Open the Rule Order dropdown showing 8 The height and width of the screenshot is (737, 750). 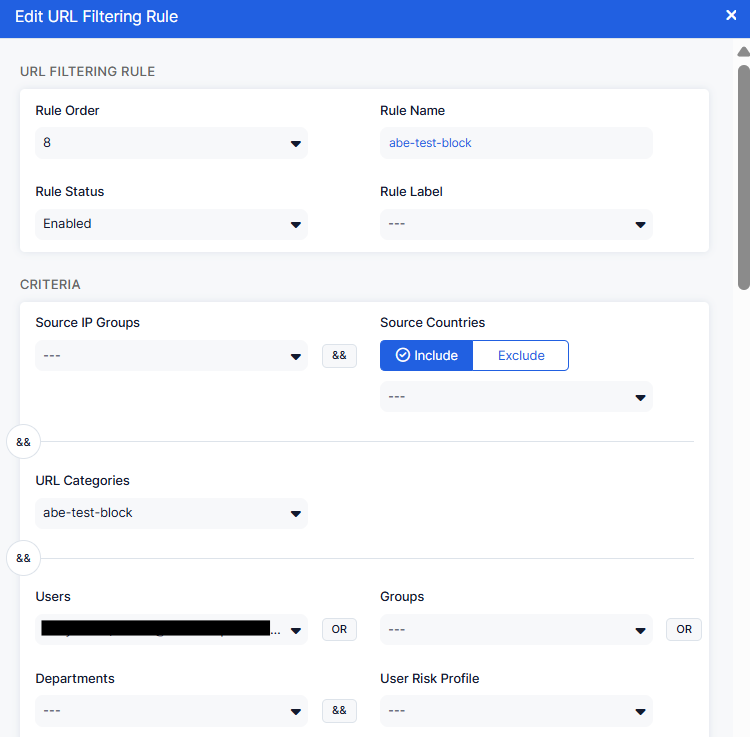(x=171, y=143)
